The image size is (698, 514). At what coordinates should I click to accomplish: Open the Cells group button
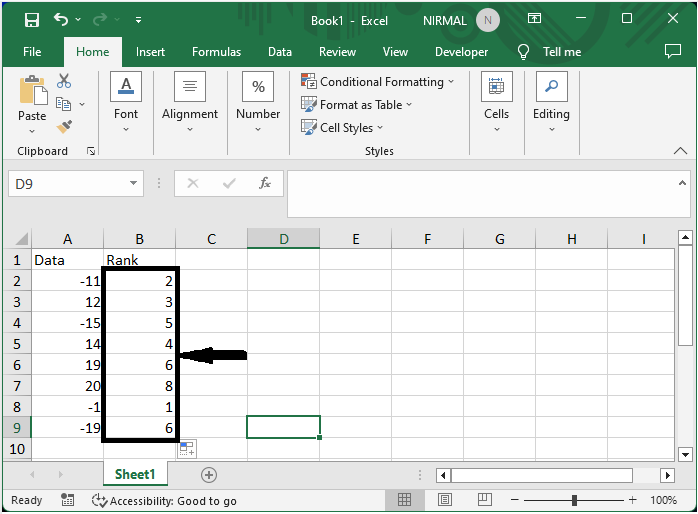[496, 102]
